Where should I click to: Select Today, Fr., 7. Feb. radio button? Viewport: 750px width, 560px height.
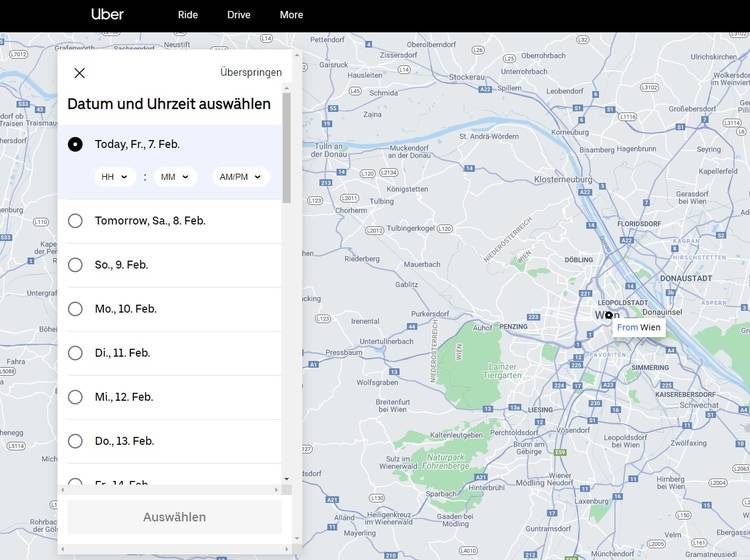pos(75,144)
